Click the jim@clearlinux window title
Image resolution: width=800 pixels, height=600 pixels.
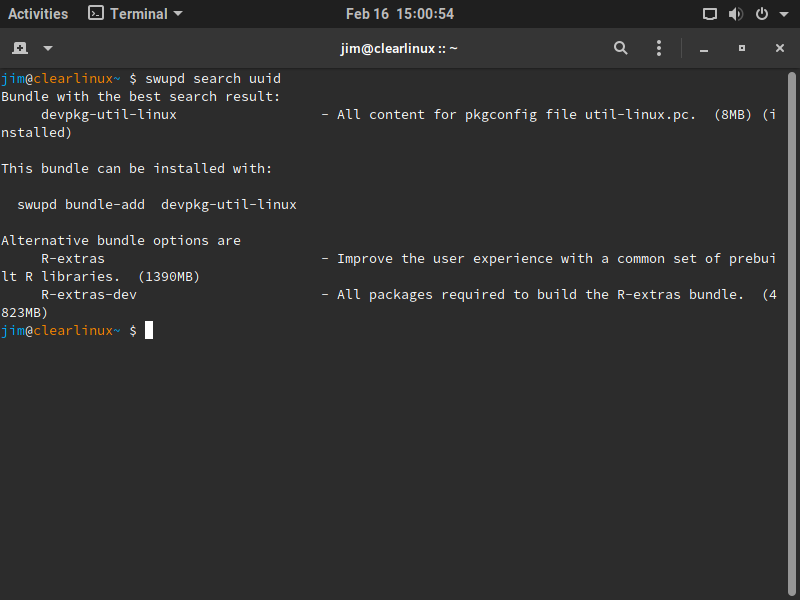click(x=399, y=48)
